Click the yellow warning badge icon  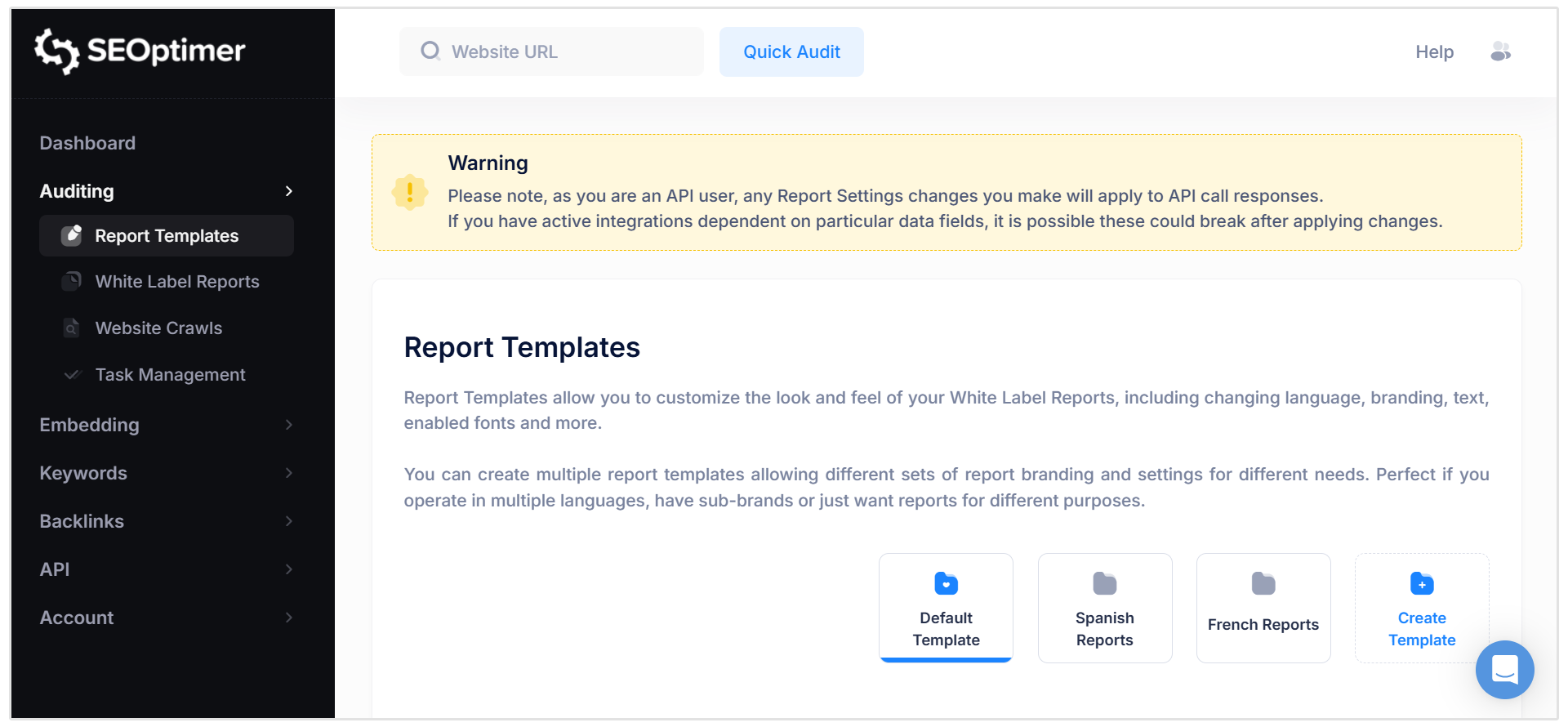(410, 193)
